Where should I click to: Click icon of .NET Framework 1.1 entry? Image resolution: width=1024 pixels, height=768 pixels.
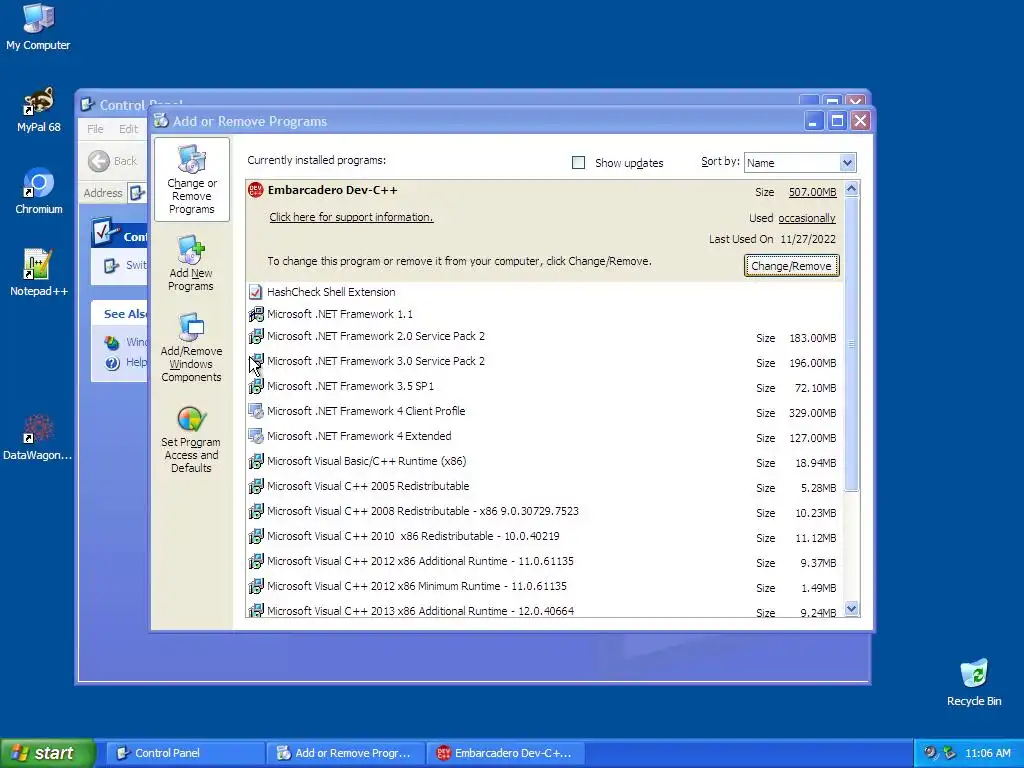(256, 314)
